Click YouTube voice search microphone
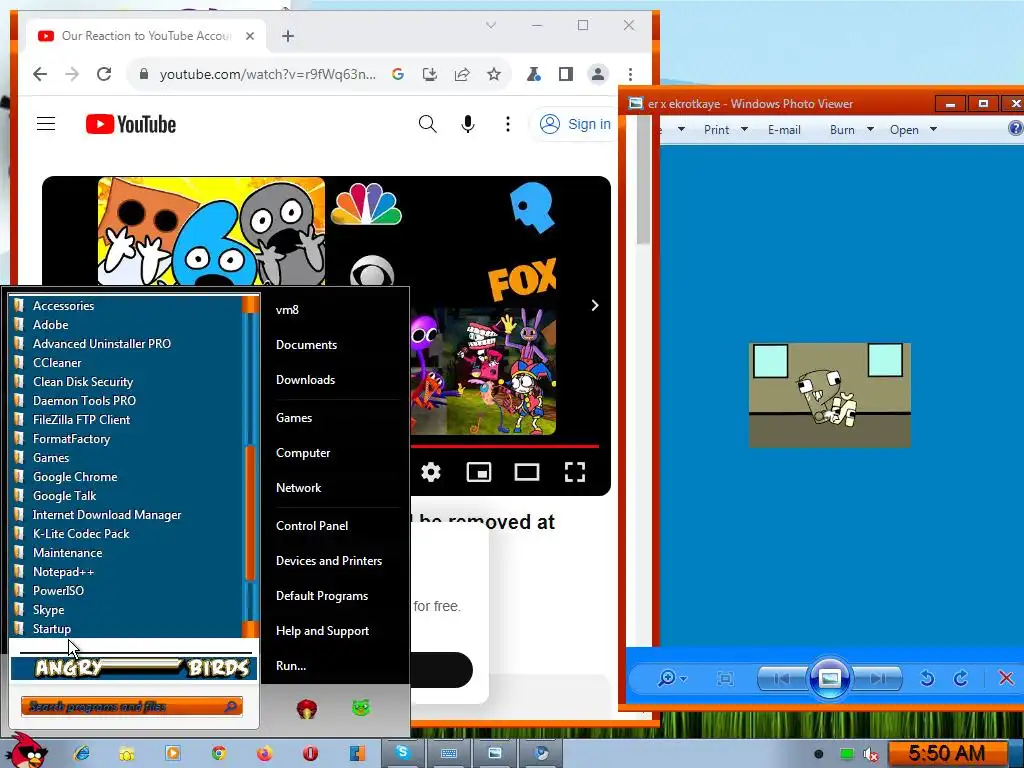The height and width of the screenshot is (768, 1024). pyautogui.click(x=468, y=123)
